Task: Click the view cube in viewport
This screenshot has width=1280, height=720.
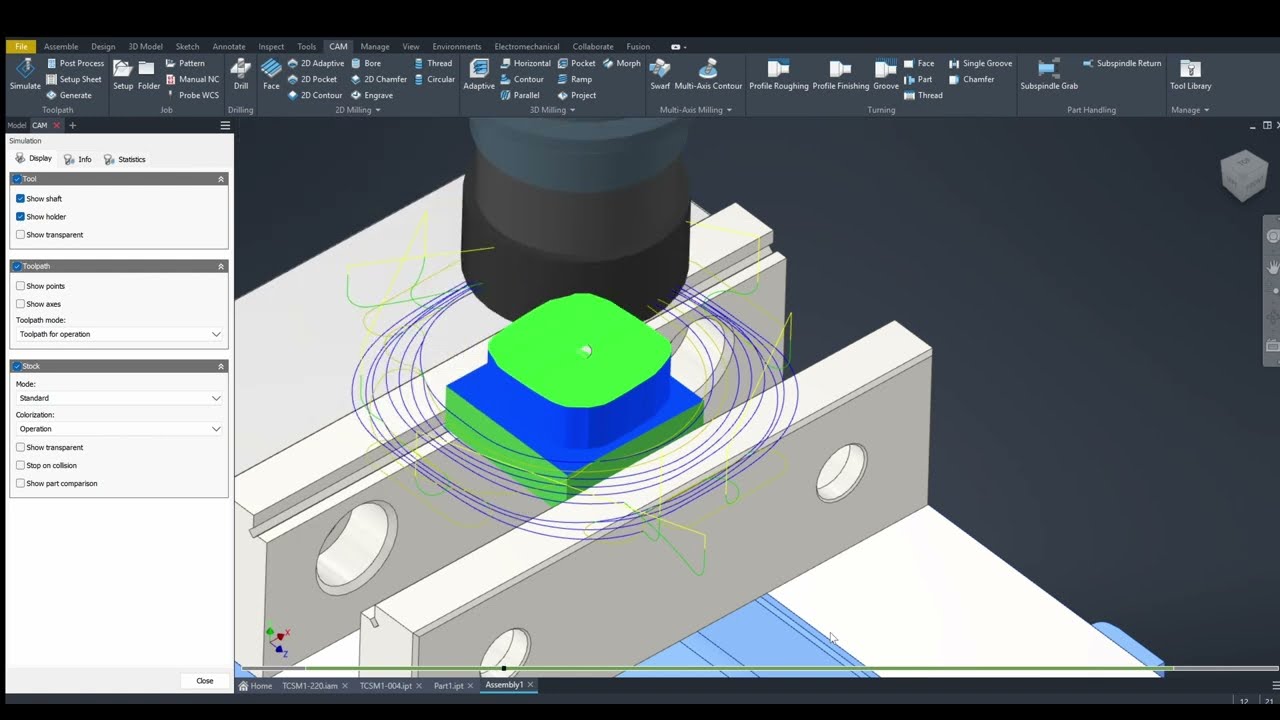Action: coord(1244,176)
